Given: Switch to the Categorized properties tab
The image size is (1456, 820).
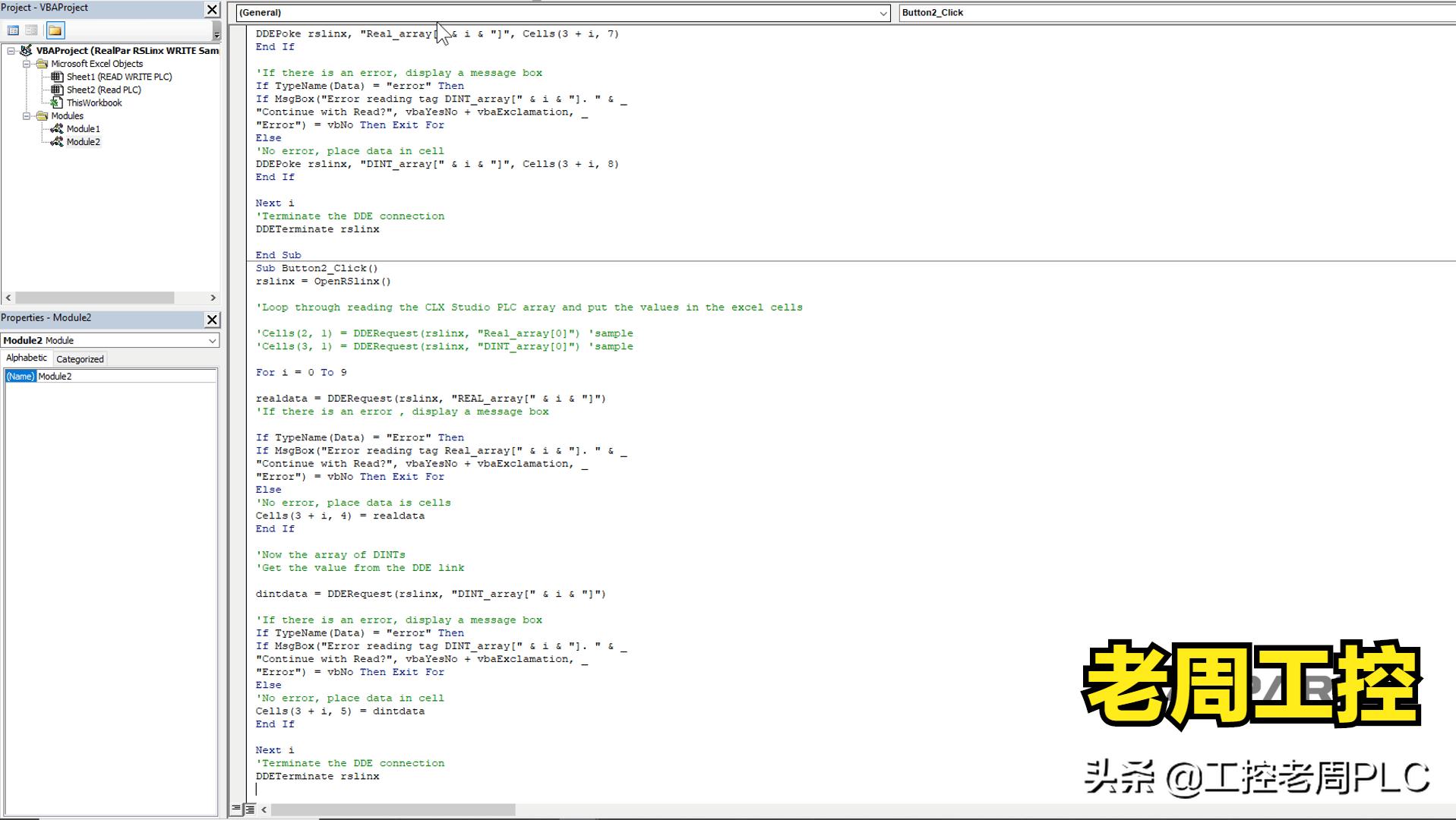Looking at the screenshot, I should click(80, 359).
